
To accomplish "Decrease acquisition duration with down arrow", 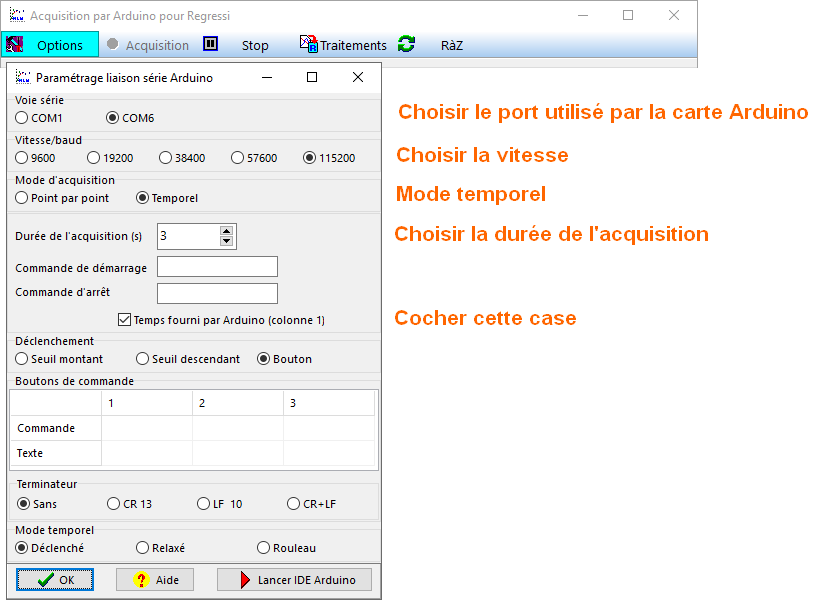I will pyautogui.click(x=226, y=241).
